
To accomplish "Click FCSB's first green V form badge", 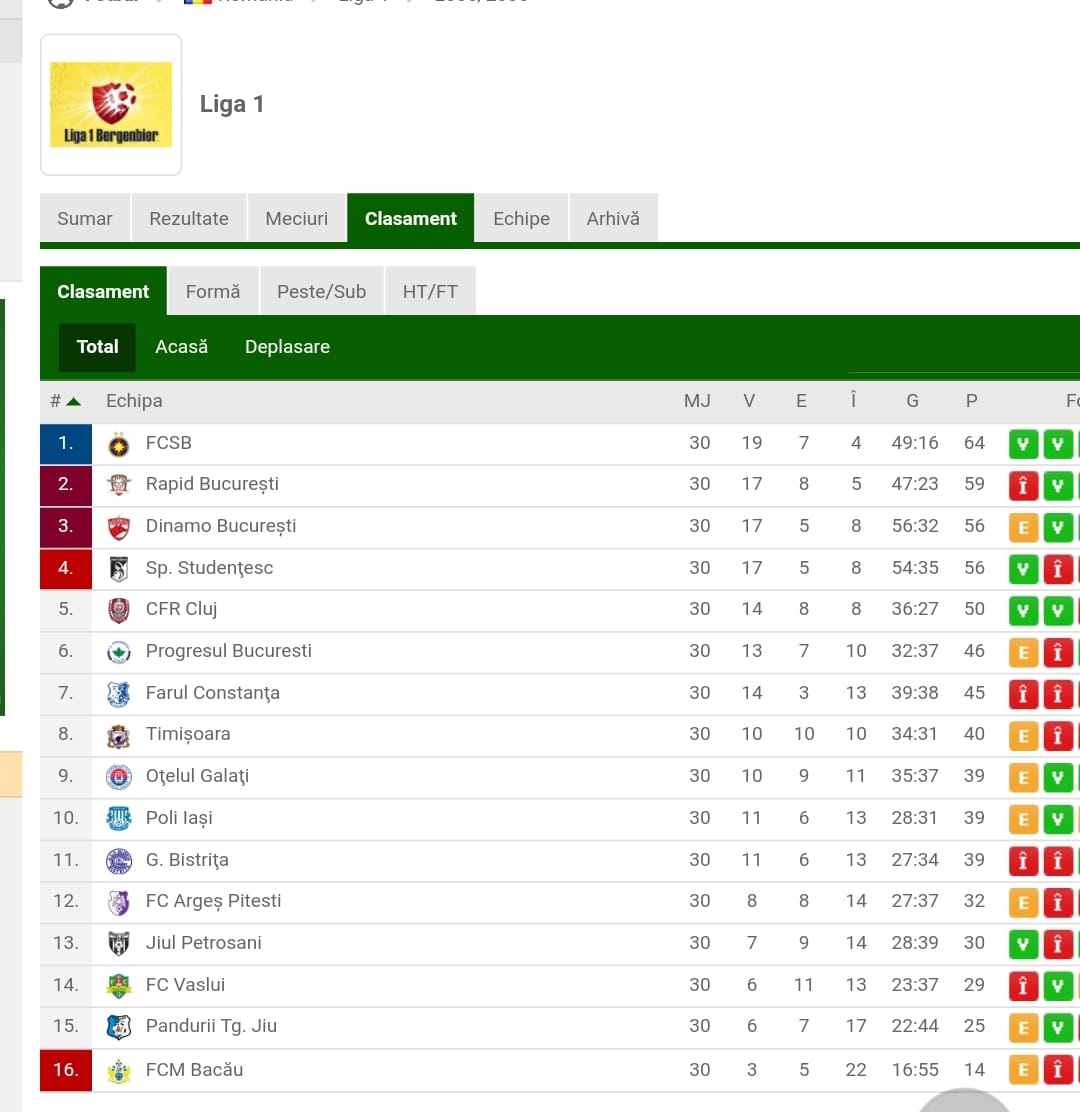I will click(1023, 445).
